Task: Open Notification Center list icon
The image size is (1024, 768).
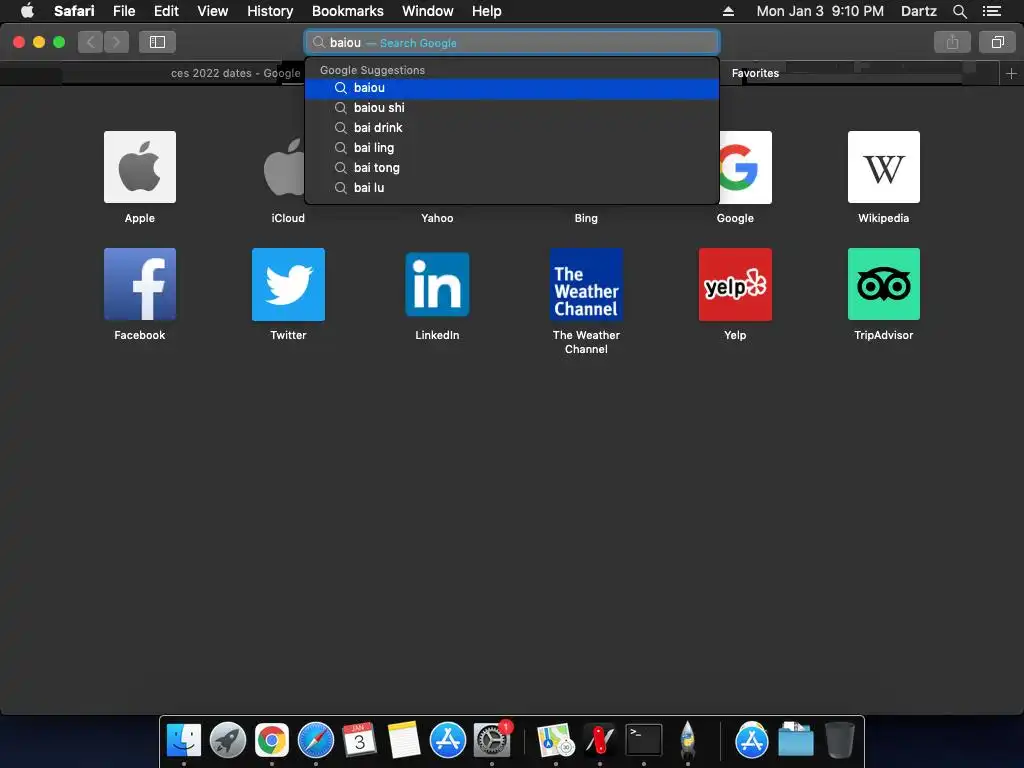Action: point(991,11)
